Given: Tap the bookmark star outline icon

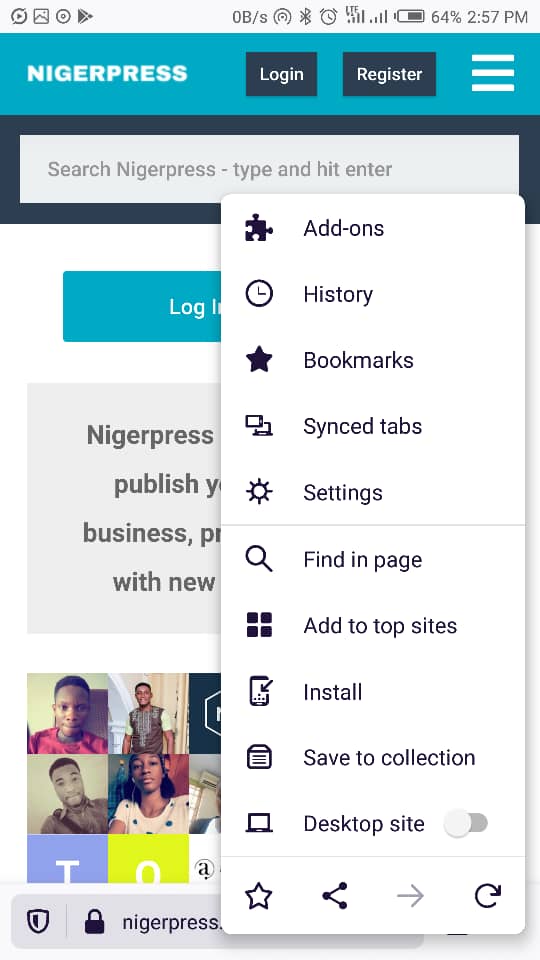Looking at the screenshot, I should click(258, 897).
